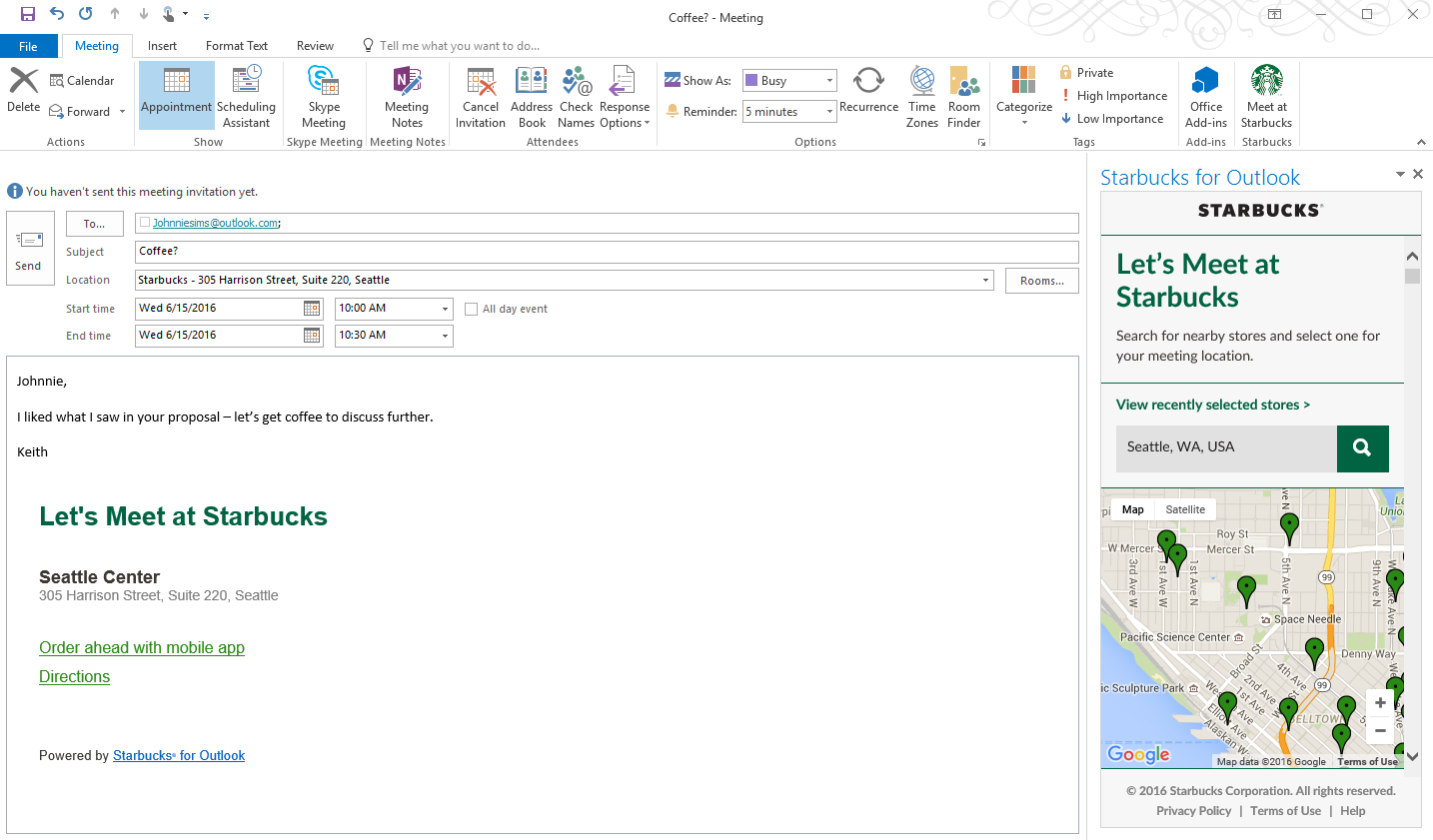Switch to Format Text tab
1433x840 pixels.
(x=237, y=46)
